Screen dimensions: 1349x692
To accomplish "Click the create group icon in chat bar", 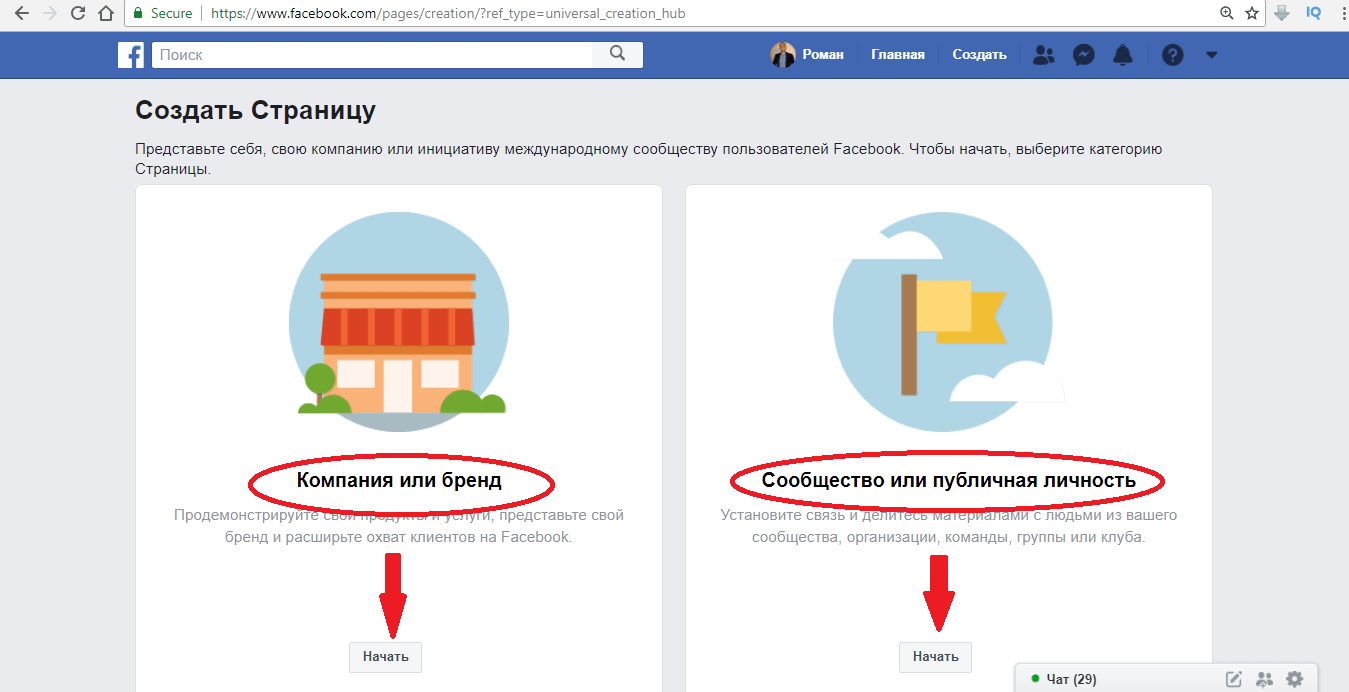I will coord(1264,679).
